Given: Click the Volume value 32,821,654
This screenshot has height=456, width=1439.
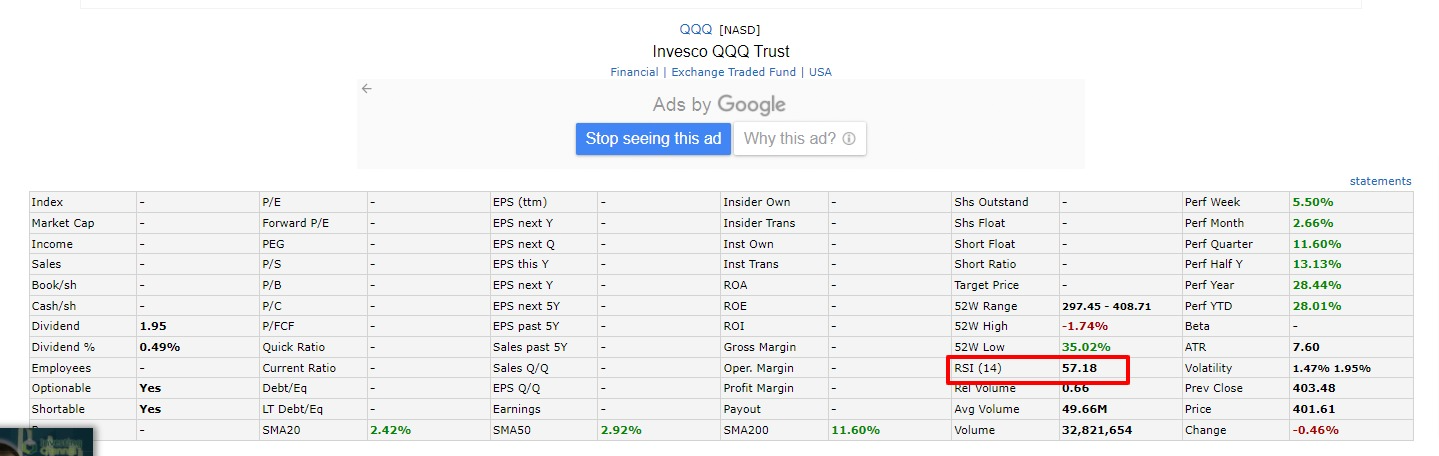Looking at the screenshot, I should pyautogui.click(x=1097, y=430).
